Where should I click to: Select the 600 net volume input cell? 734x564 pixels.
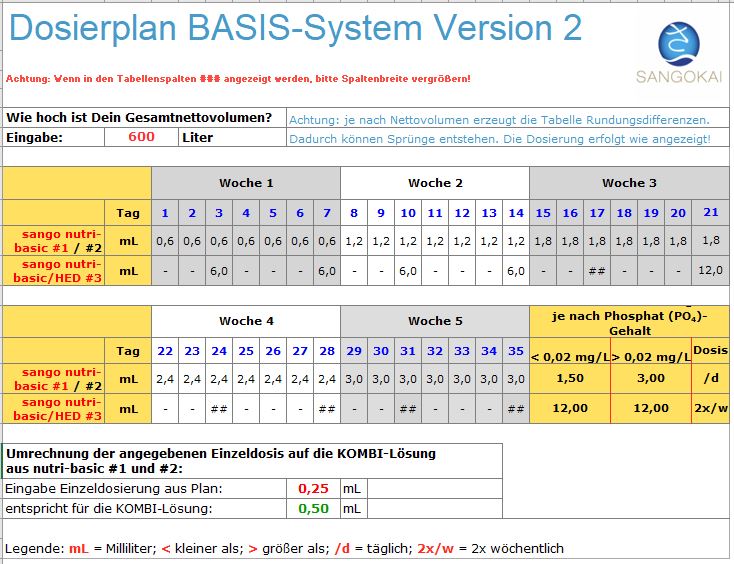(x=141, y=137)
